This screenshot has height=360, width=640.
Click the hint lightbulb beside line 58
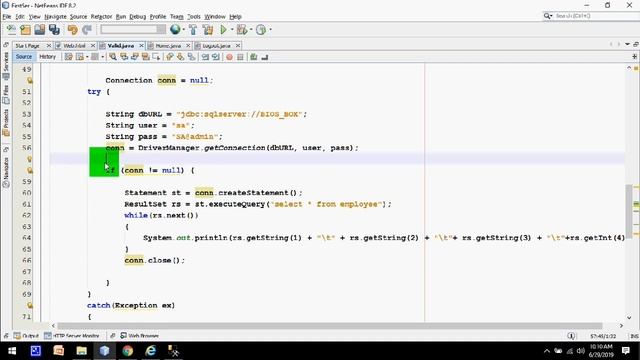point(30,170)
